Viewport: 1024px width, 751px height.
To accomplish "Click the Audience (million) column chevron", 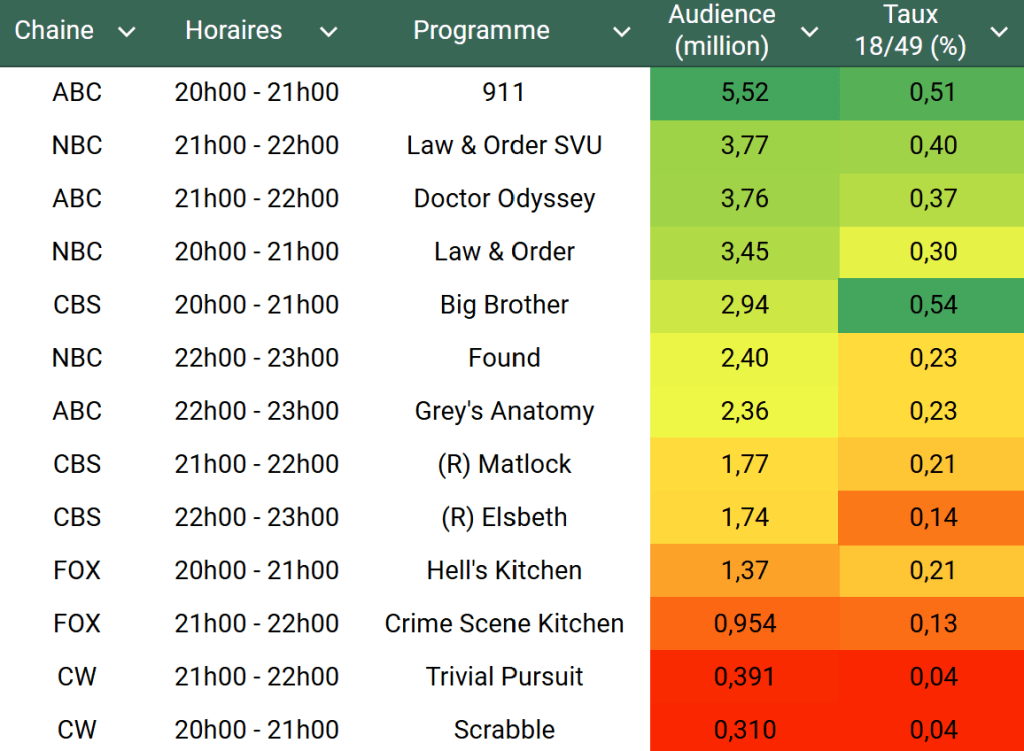I will pos(810,32).
